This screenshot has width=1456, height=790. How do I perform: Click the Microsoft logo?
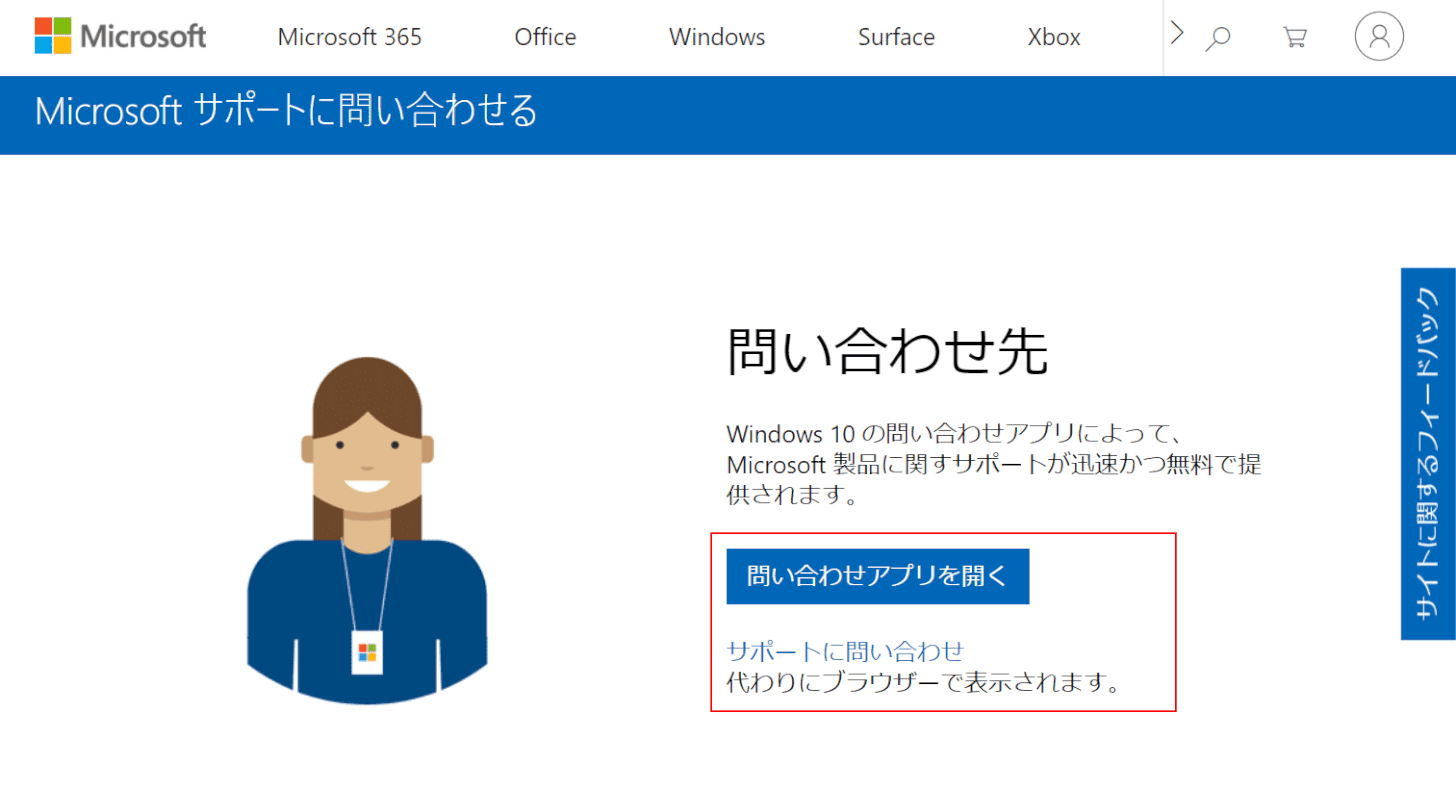tap(120, 37)
